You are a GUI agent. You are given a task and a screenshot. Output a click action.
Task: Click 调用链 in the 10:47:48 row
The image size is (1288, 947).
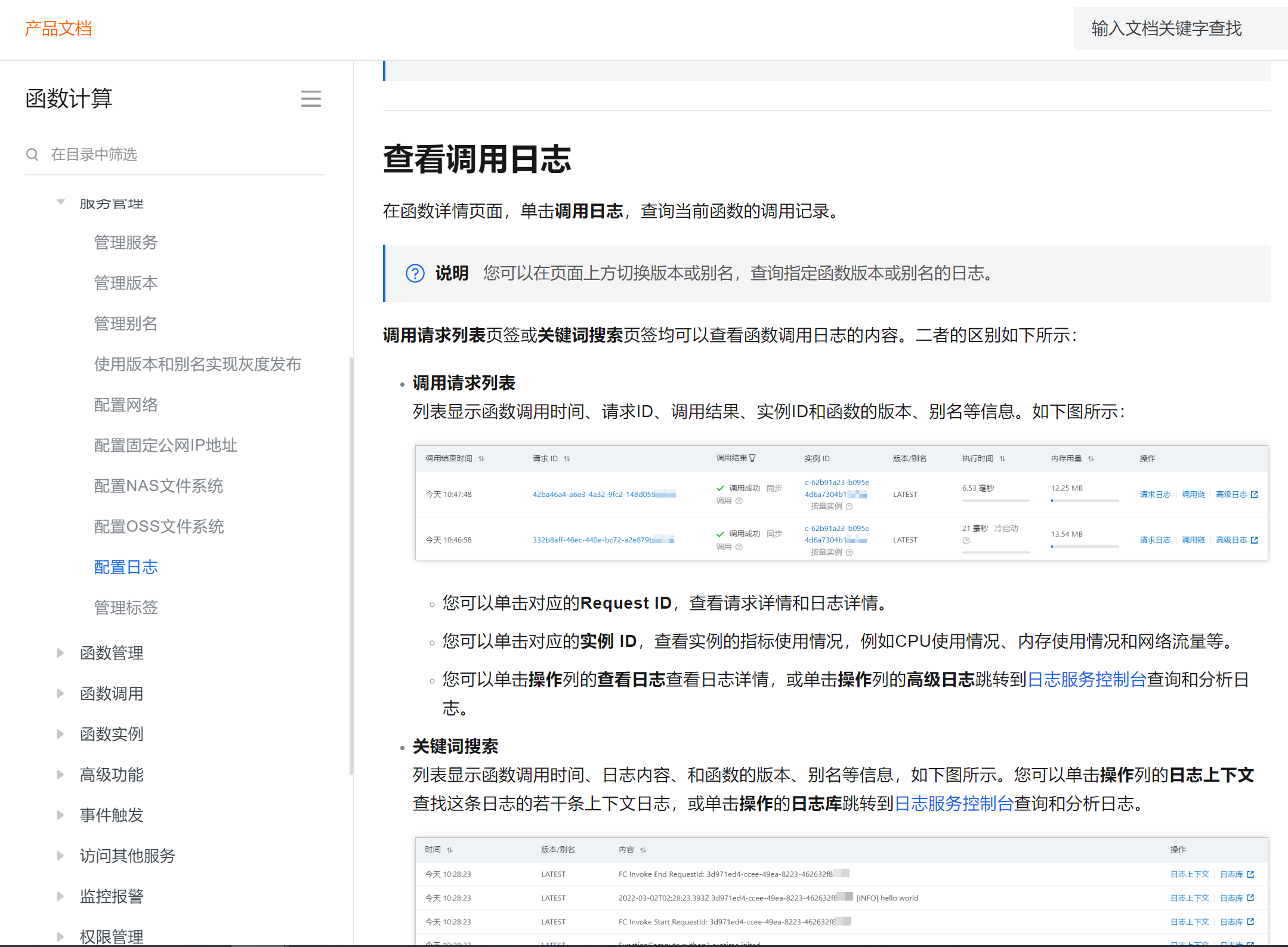1193,494
